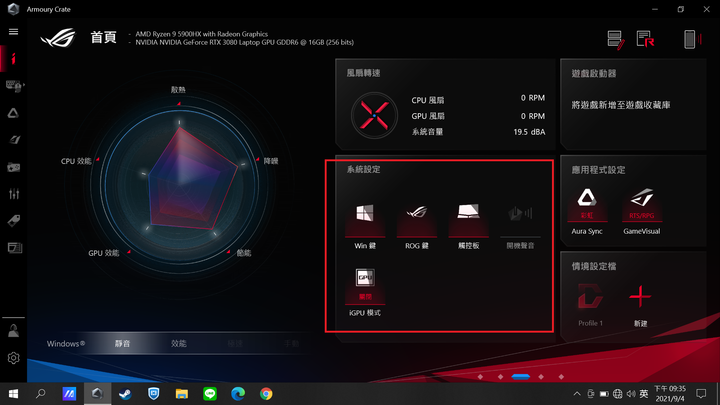Toggle the 觸控板 touchpad setting

468,226
